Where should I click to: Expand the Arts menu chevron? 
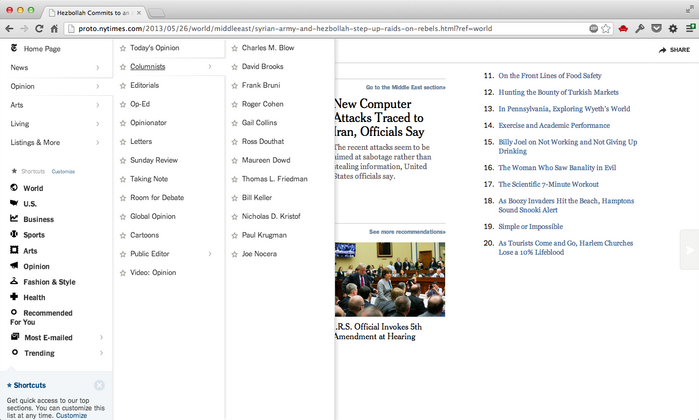point(98,105)
